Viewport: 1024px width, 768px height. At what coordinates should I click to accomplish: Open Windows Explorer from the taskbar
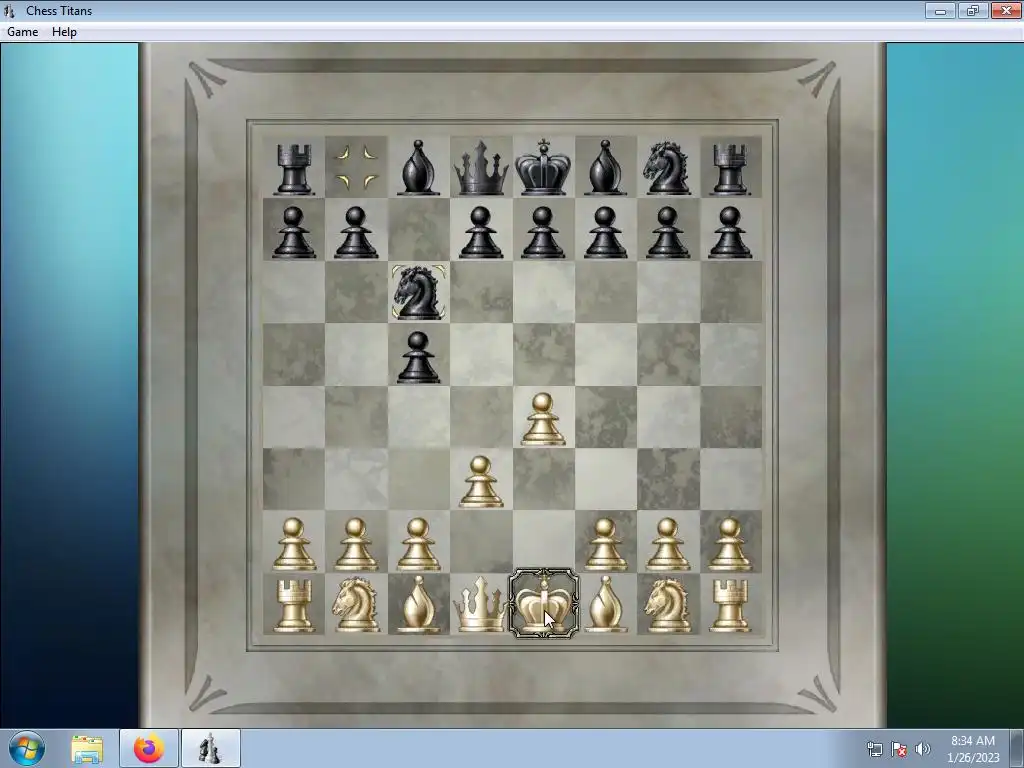(x=87, y=748)
